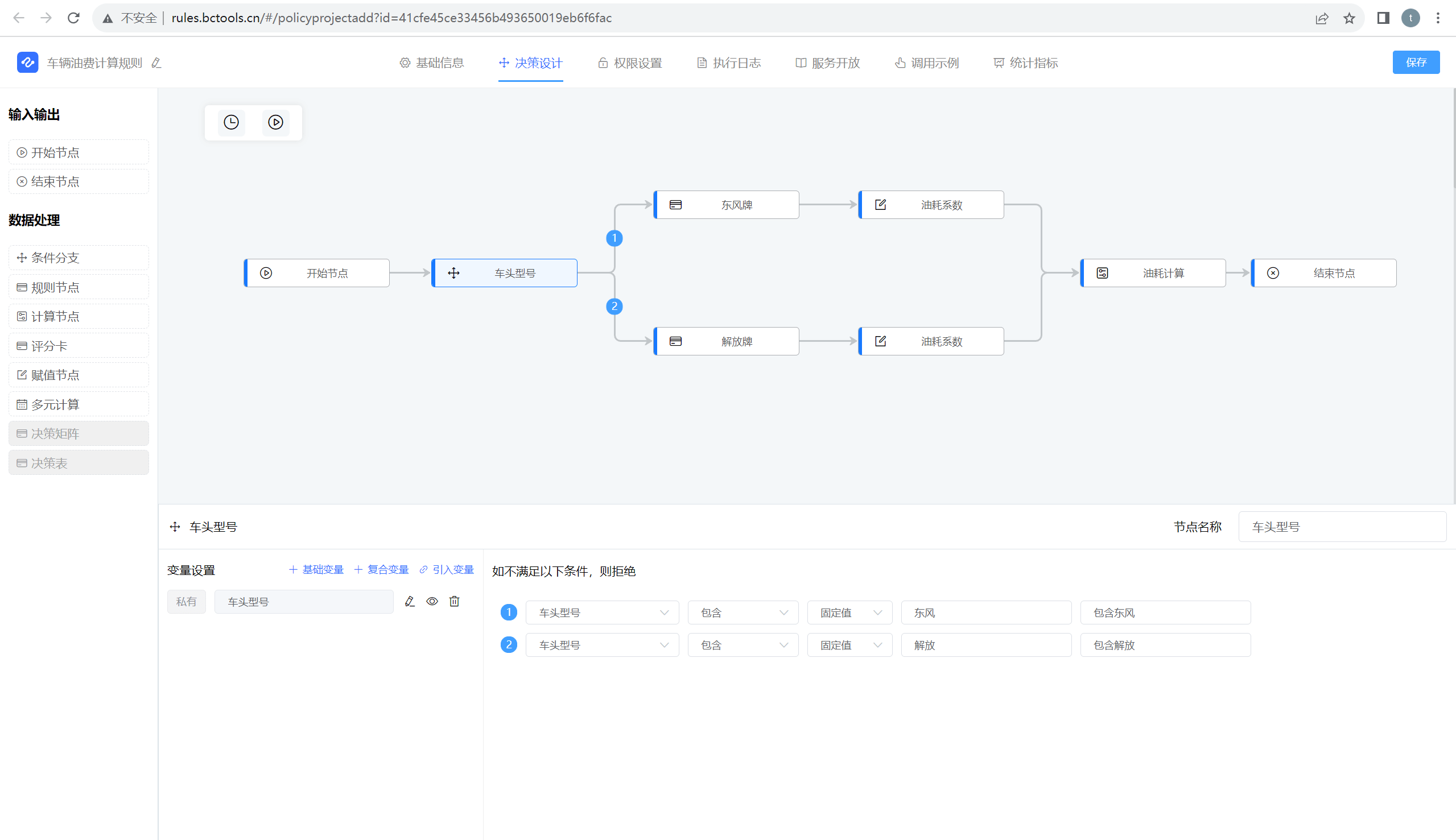The width and height of the screenshot is (1456, 840).
Task: Open 包含 operator dropdown in condition 1
Action: [742, 613]
